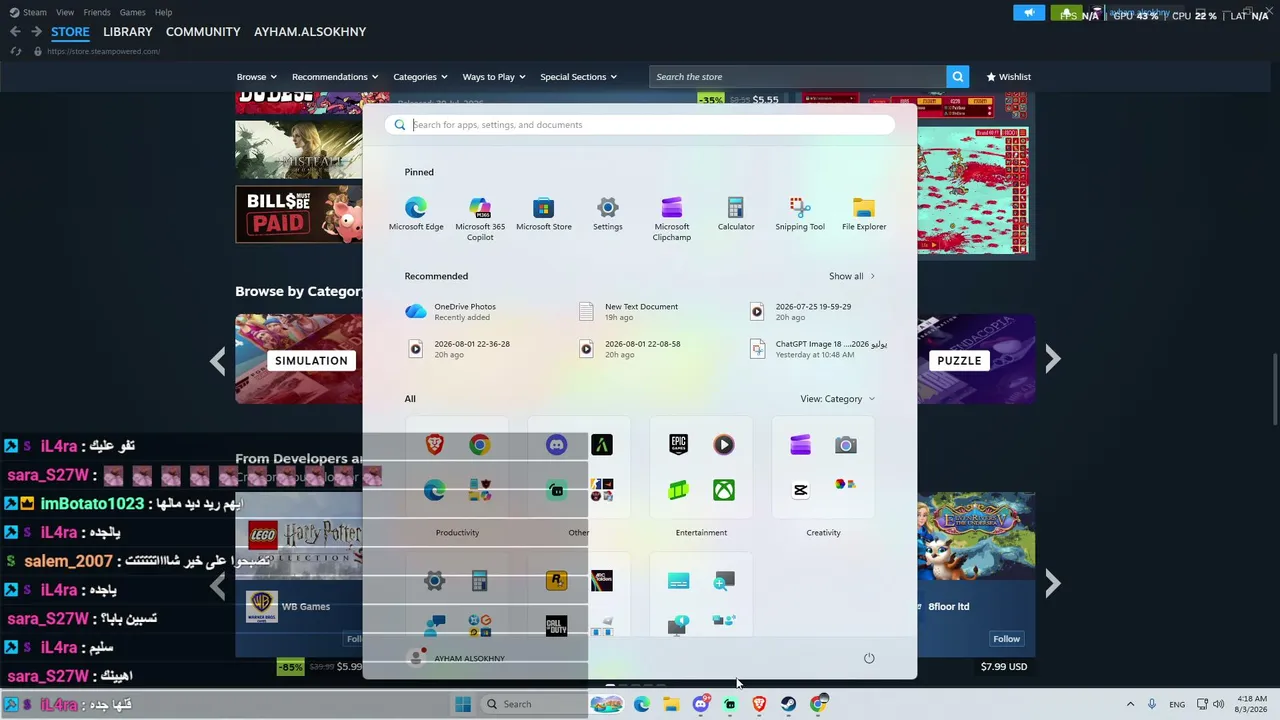
Task: Open the Help menu in Steam
Action: coord(163,12)
